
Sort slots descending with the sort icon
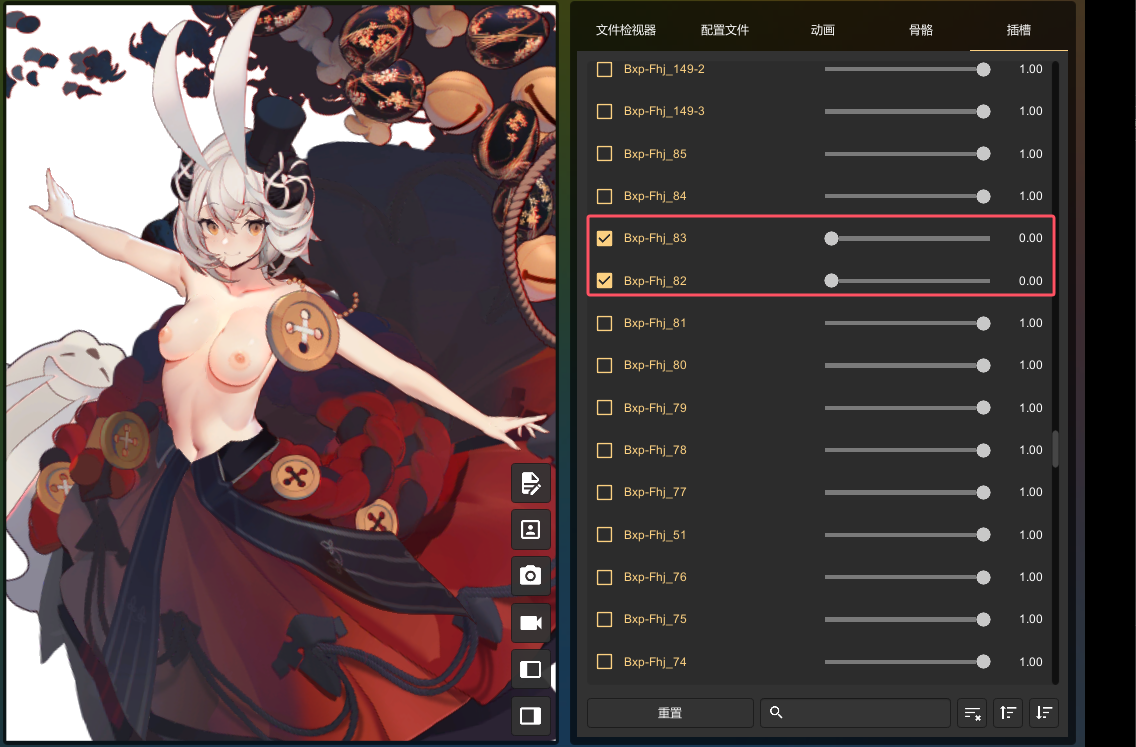(1043, 713)
